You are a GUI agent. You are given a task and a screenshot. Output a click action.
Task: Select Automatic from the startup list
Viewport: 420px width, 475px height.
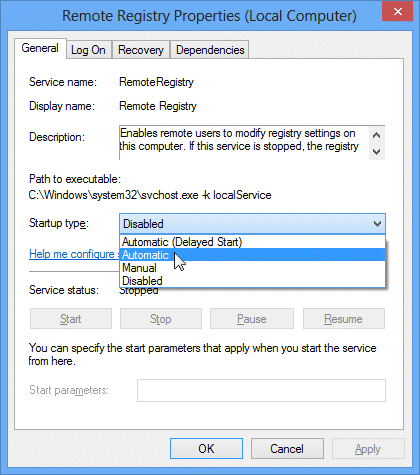click(252, 255)
